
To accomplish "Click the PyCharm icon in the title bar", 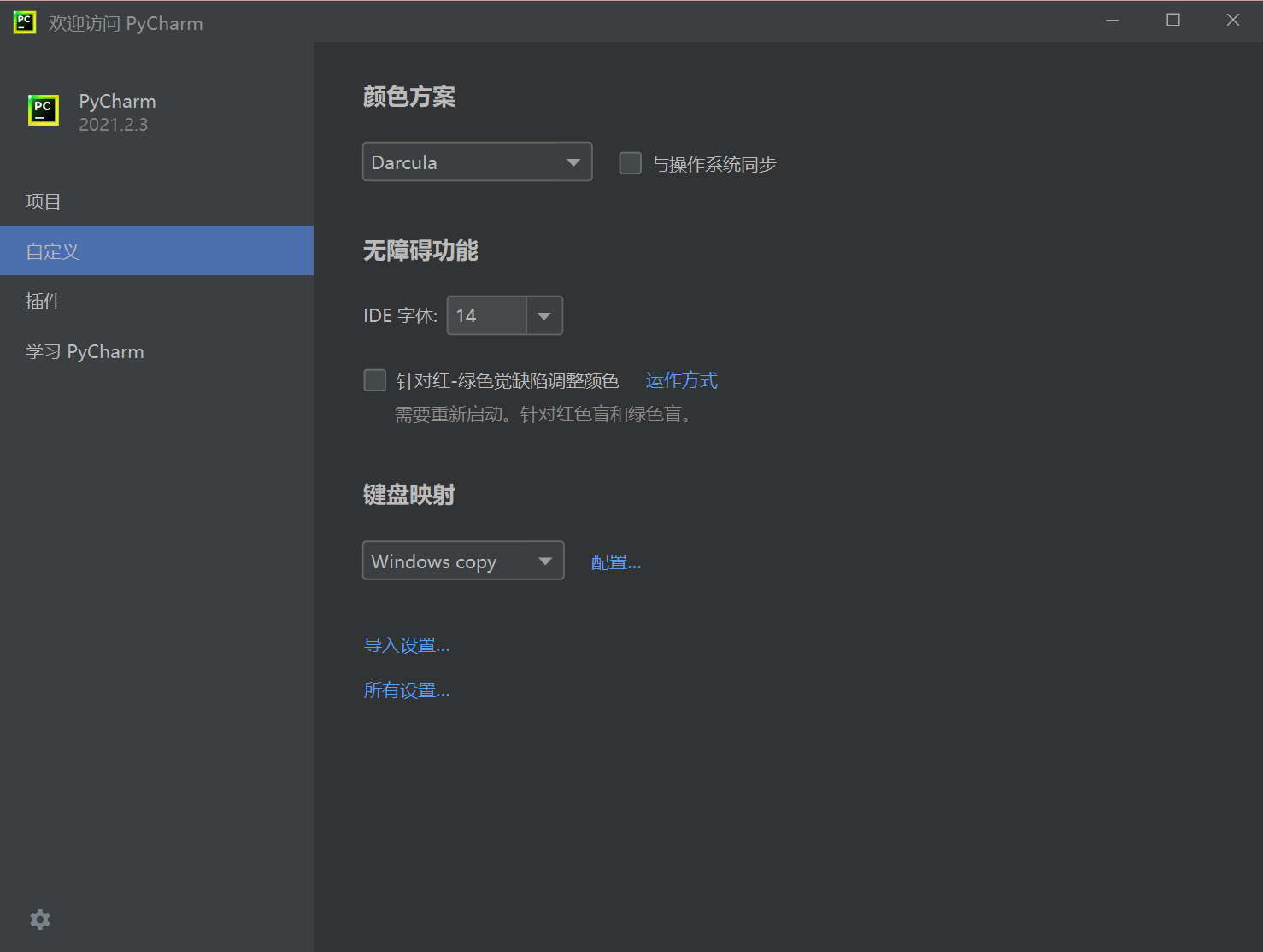I will (x=24, y=22).
